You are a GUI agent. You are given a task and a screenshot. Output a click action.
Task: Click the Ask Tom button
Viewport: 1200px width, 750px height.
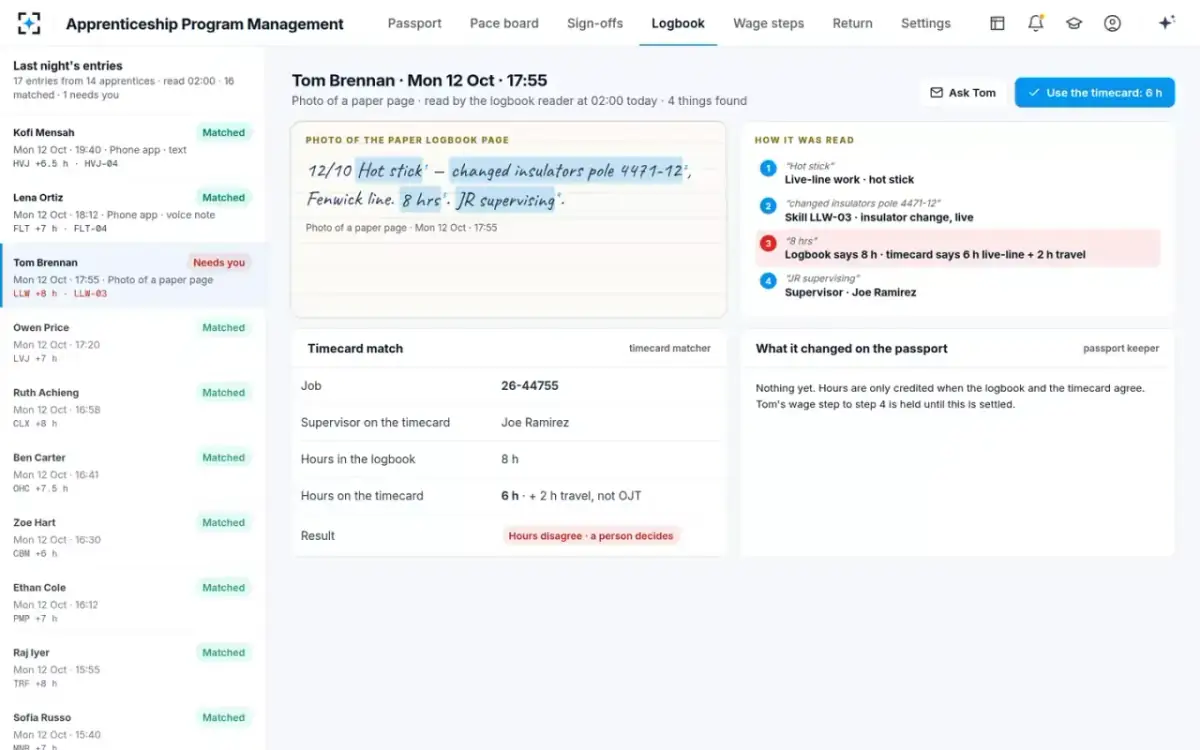coord(963,93)
